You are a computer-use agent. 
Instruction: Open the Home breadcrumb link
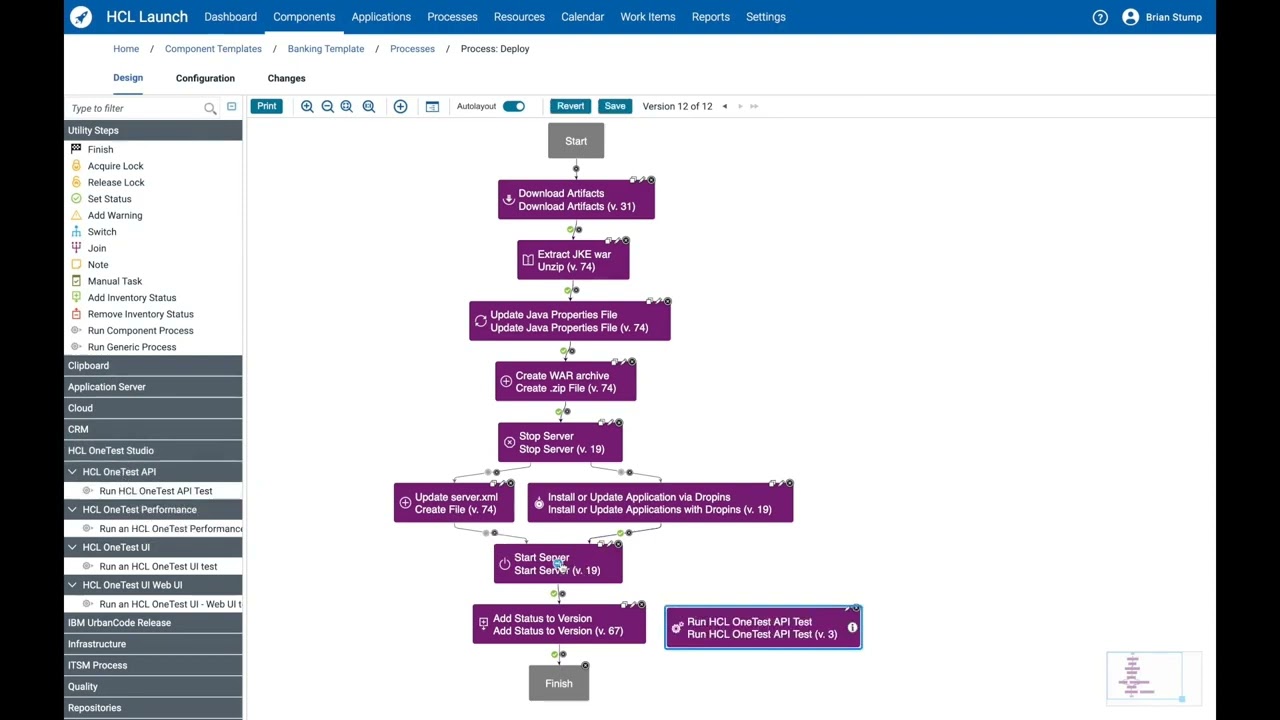(126, 49)
